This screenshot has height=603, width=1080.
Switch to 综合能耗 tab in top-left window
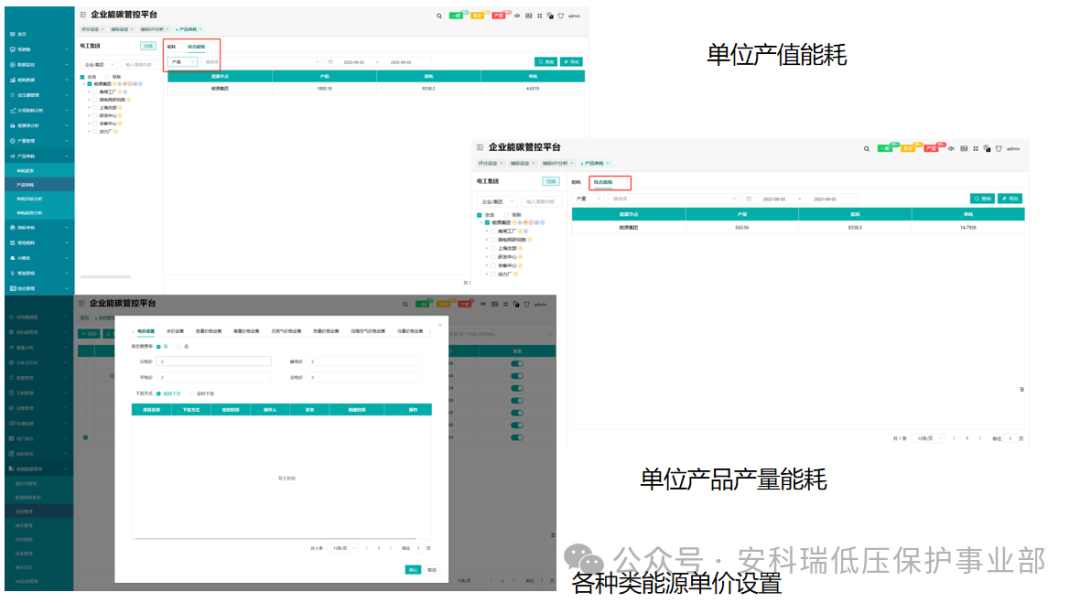coord(196,47)
